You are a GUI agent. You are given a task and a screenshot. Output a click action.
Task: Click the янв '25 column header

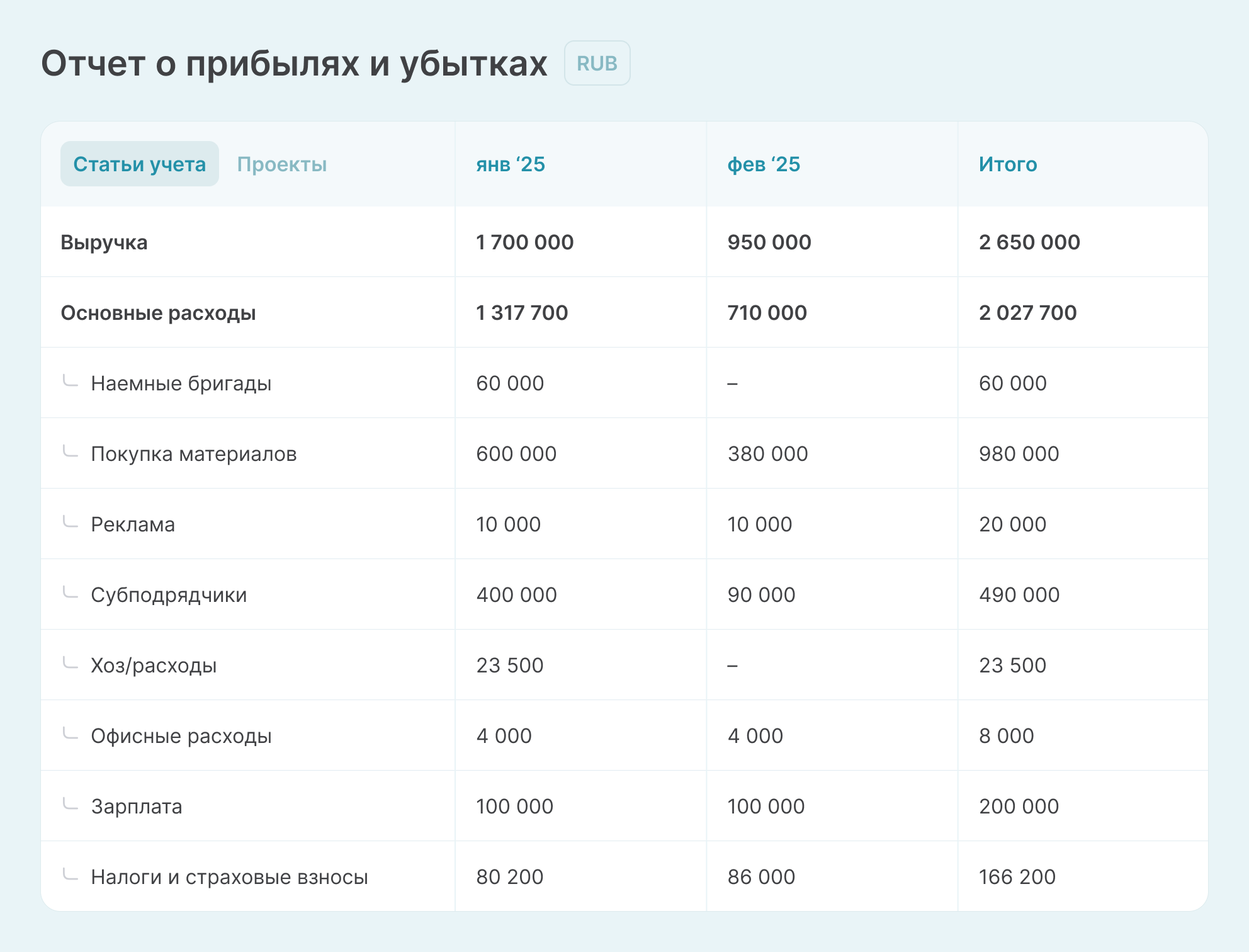(x=511, y=164)
